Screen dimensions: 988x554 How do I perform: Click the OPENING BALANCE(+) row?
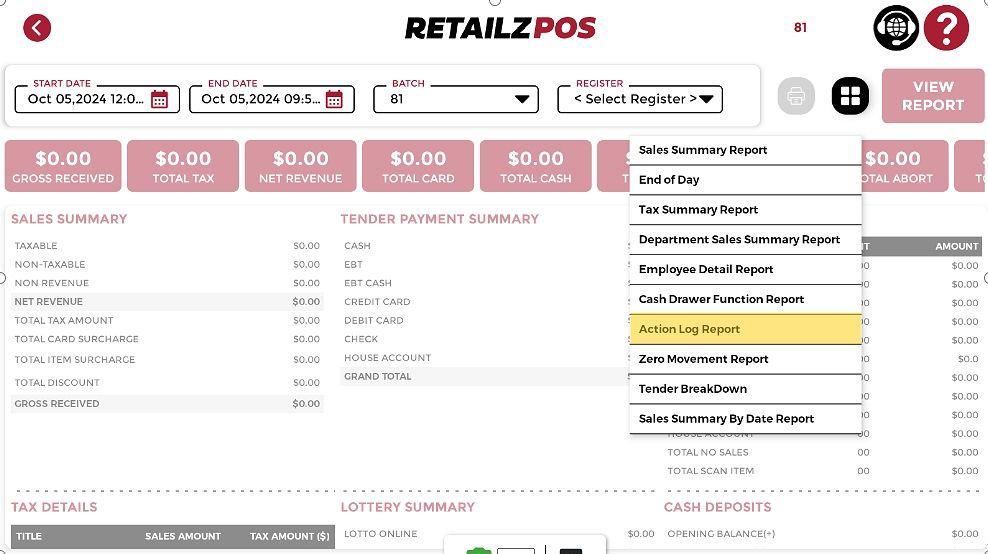(823, 534)
